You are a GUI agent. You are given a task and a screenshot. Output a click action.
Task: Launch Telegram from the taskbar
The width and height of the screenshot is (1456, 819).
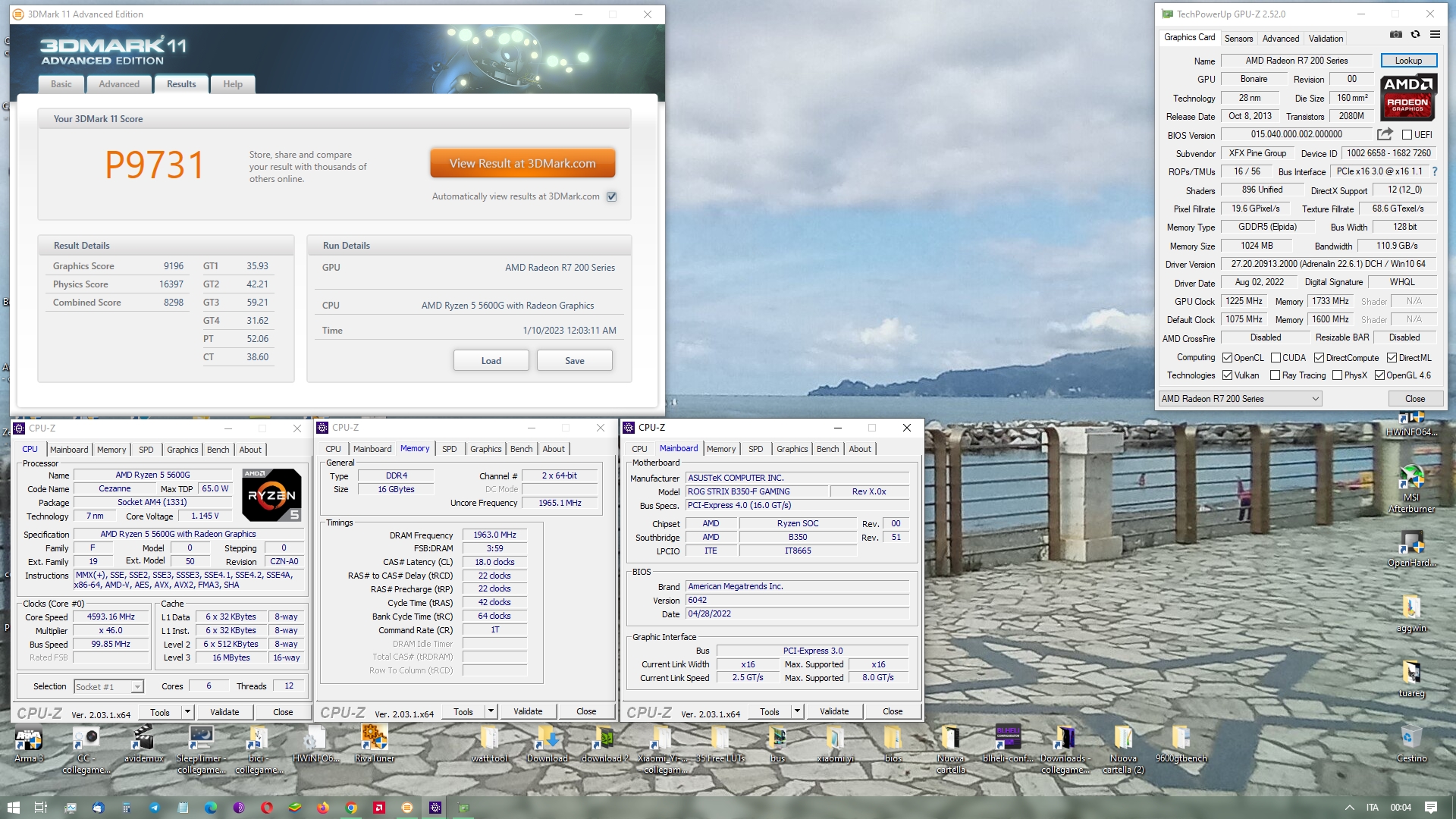coord(154,808)
